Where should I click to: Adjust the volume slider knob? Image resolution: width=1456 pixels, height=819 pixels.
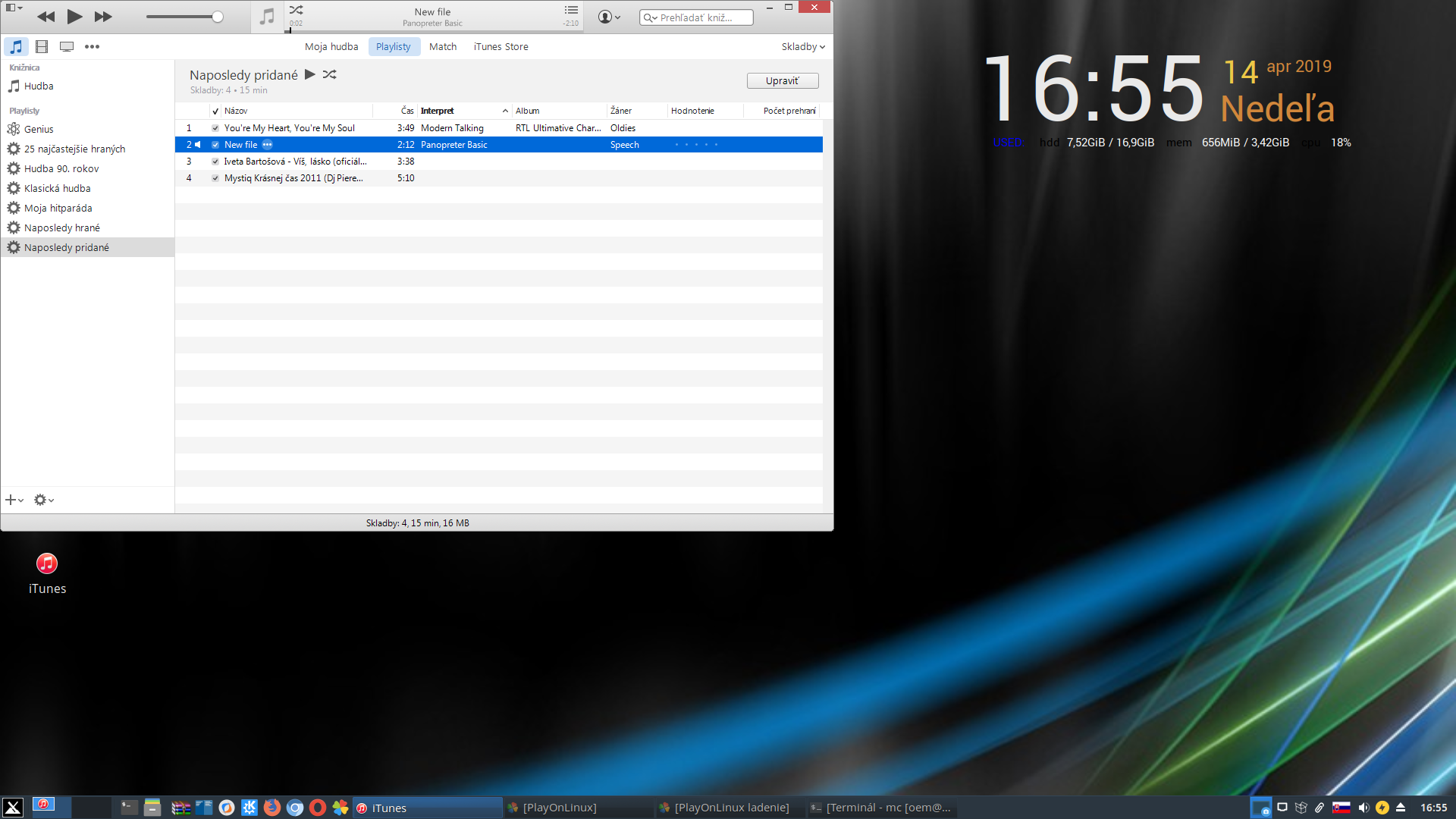pos(218,17)
